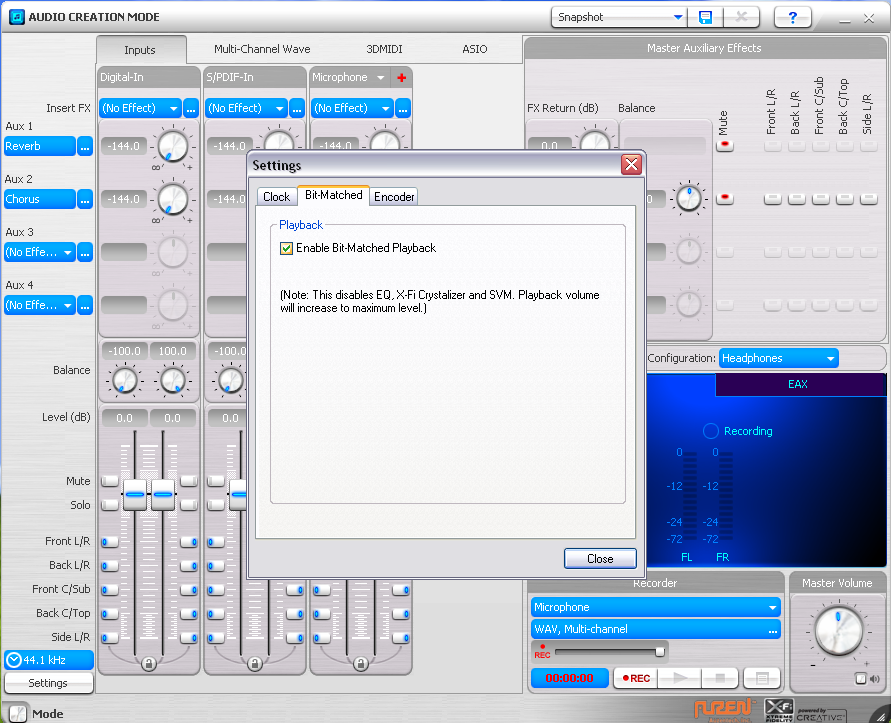Click the Settings button below sample rate
The image size is (891, 723).
pos(48,683)
